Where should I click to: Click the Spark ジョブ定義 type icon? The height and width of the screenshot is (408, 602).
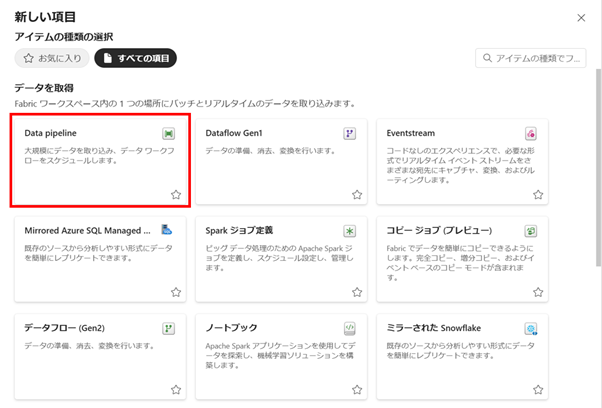pyautogui.click(x=350, y=230)
